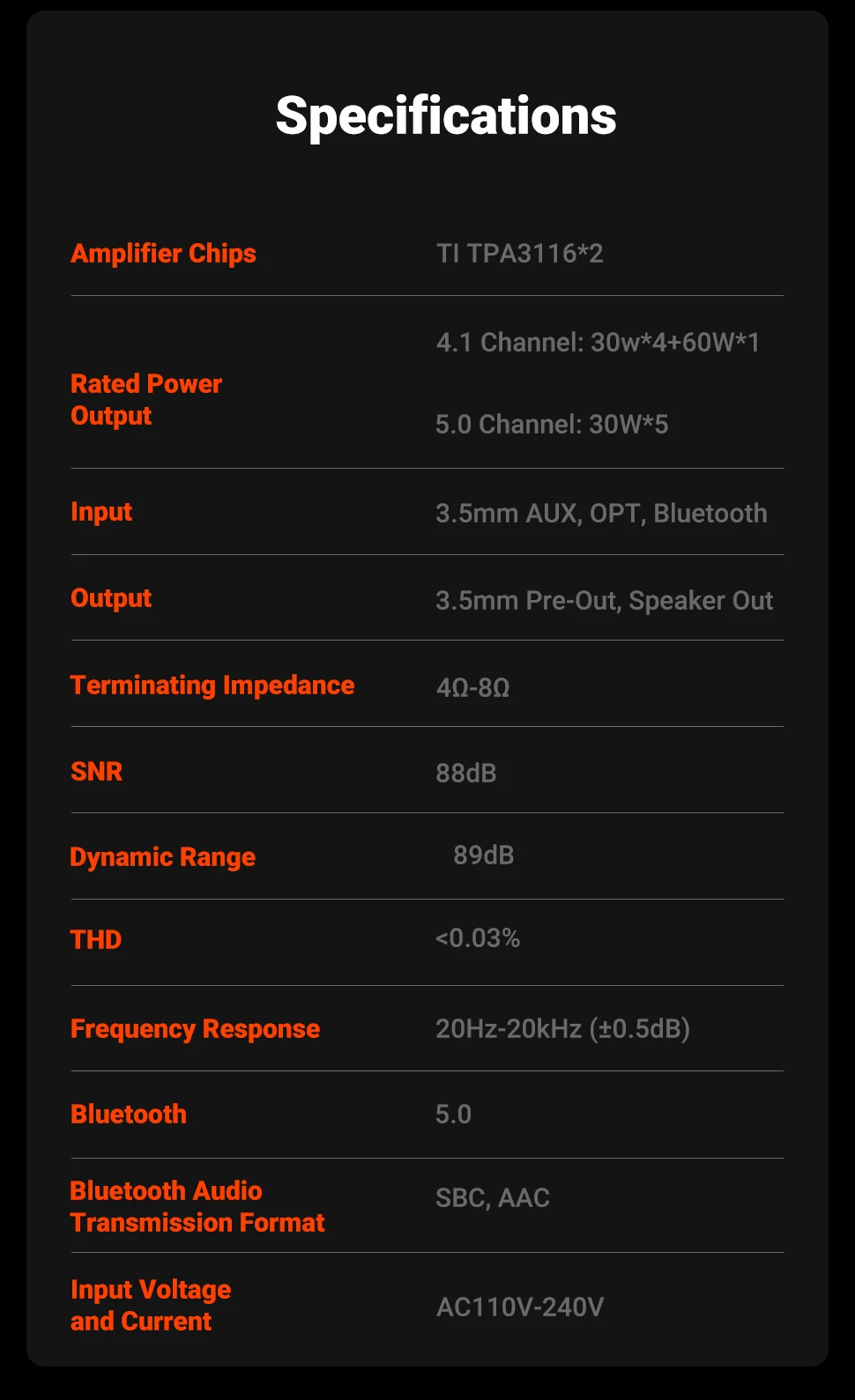Click the Specifications heading

[x=446, y=115]
